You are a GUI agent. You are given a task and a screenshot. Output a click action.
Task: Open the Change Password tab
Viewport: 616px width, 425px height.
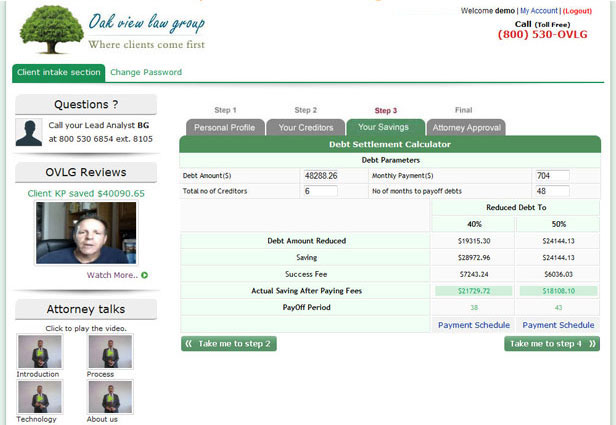(146, 72)
